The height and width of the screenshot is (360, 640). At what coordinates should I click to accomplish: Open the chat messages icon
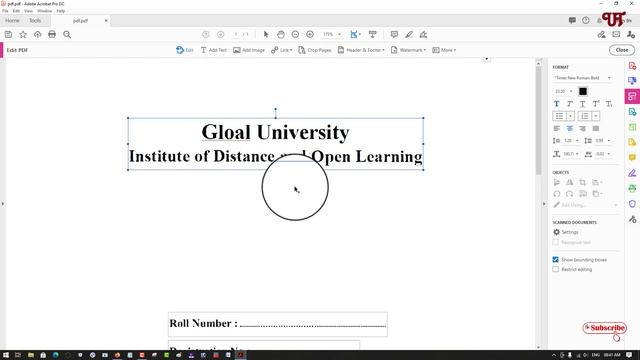click(572, 20)
